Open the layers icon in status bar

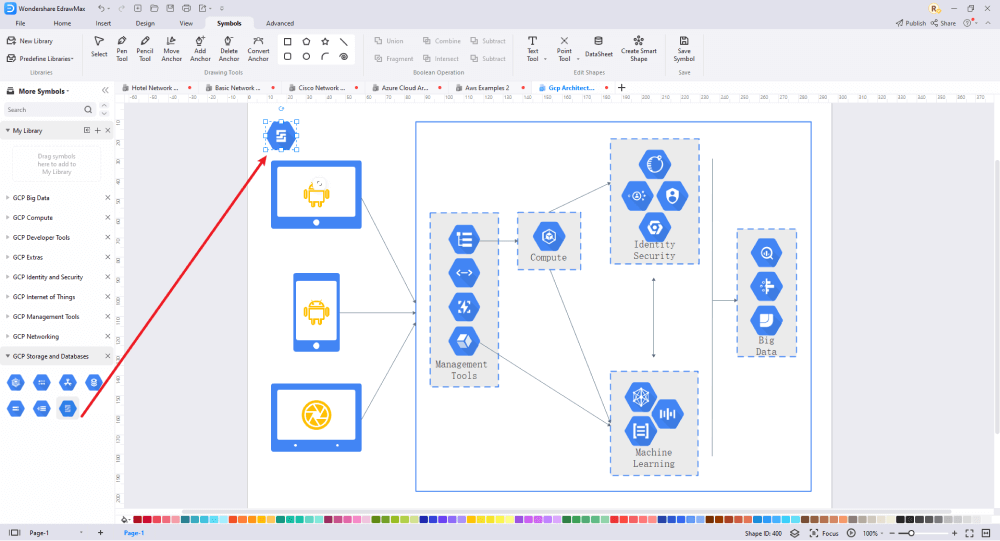pos(795,533)
